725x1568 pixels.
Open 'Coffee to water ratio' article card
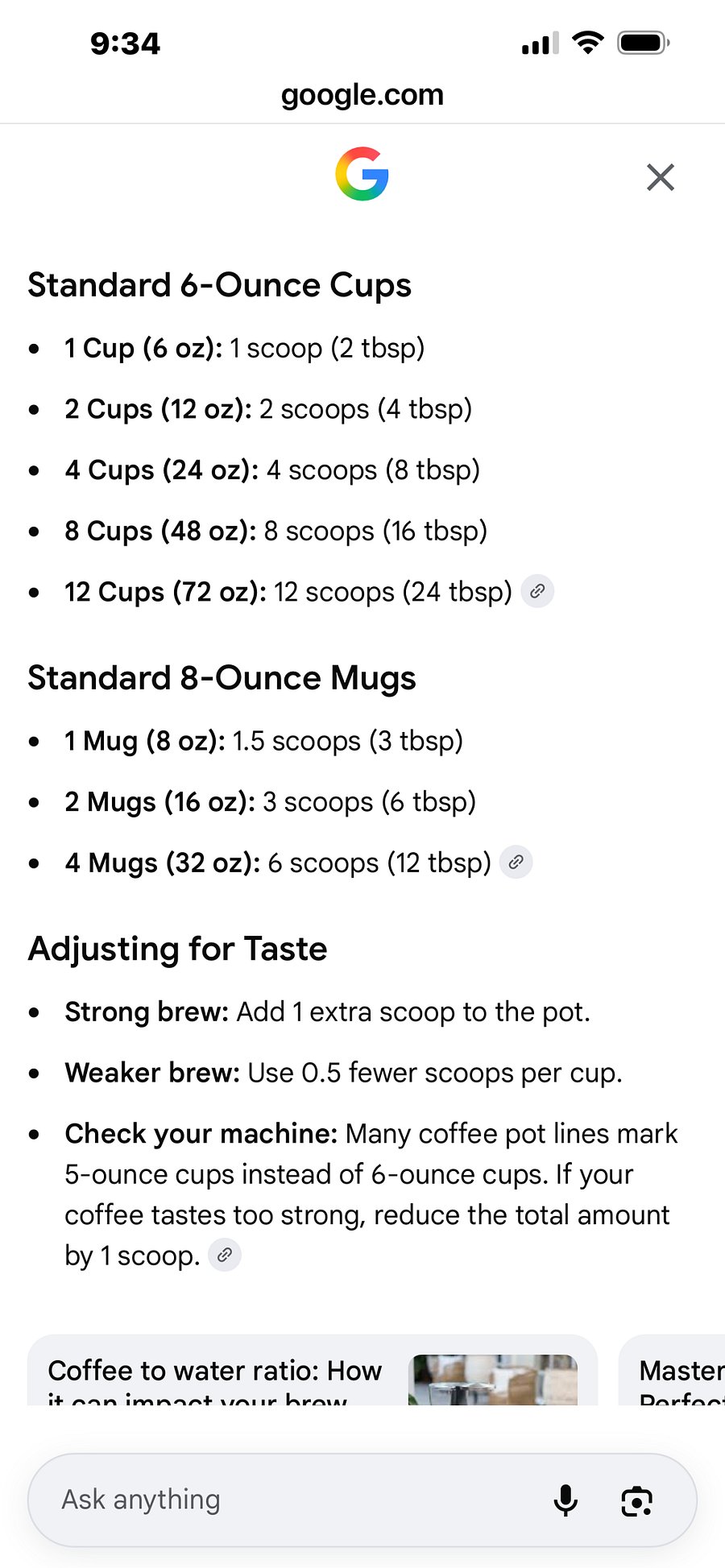313,1370
